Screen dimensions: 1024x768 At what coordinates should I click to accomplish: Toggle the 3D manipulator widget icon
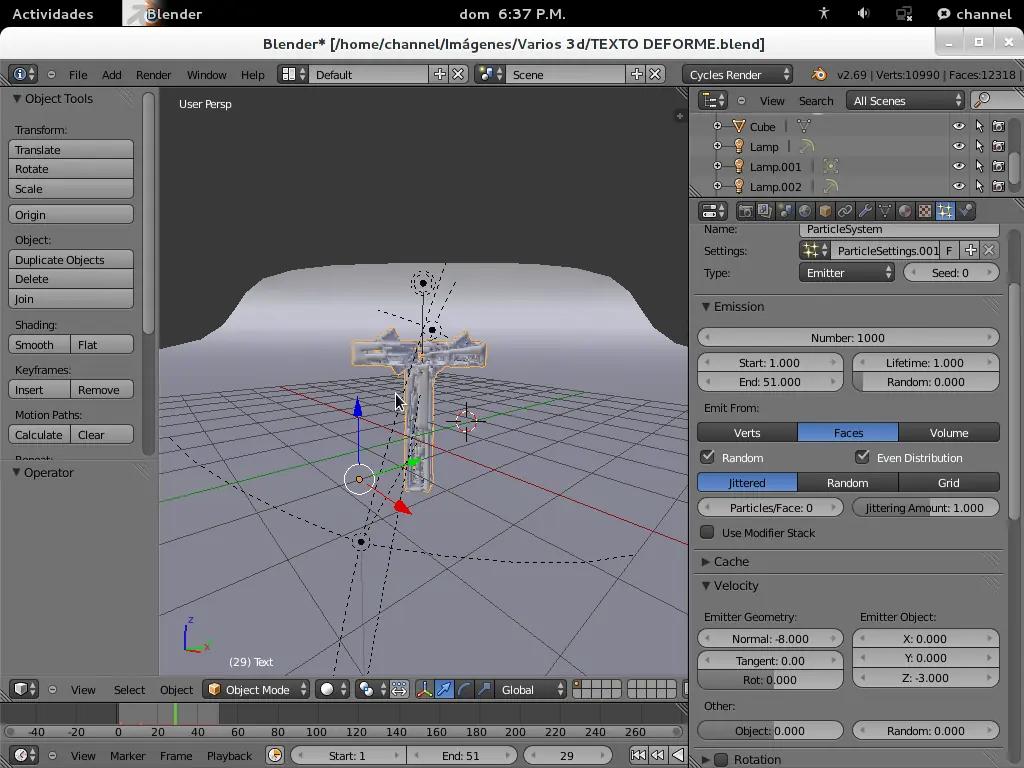pos(424,690)
